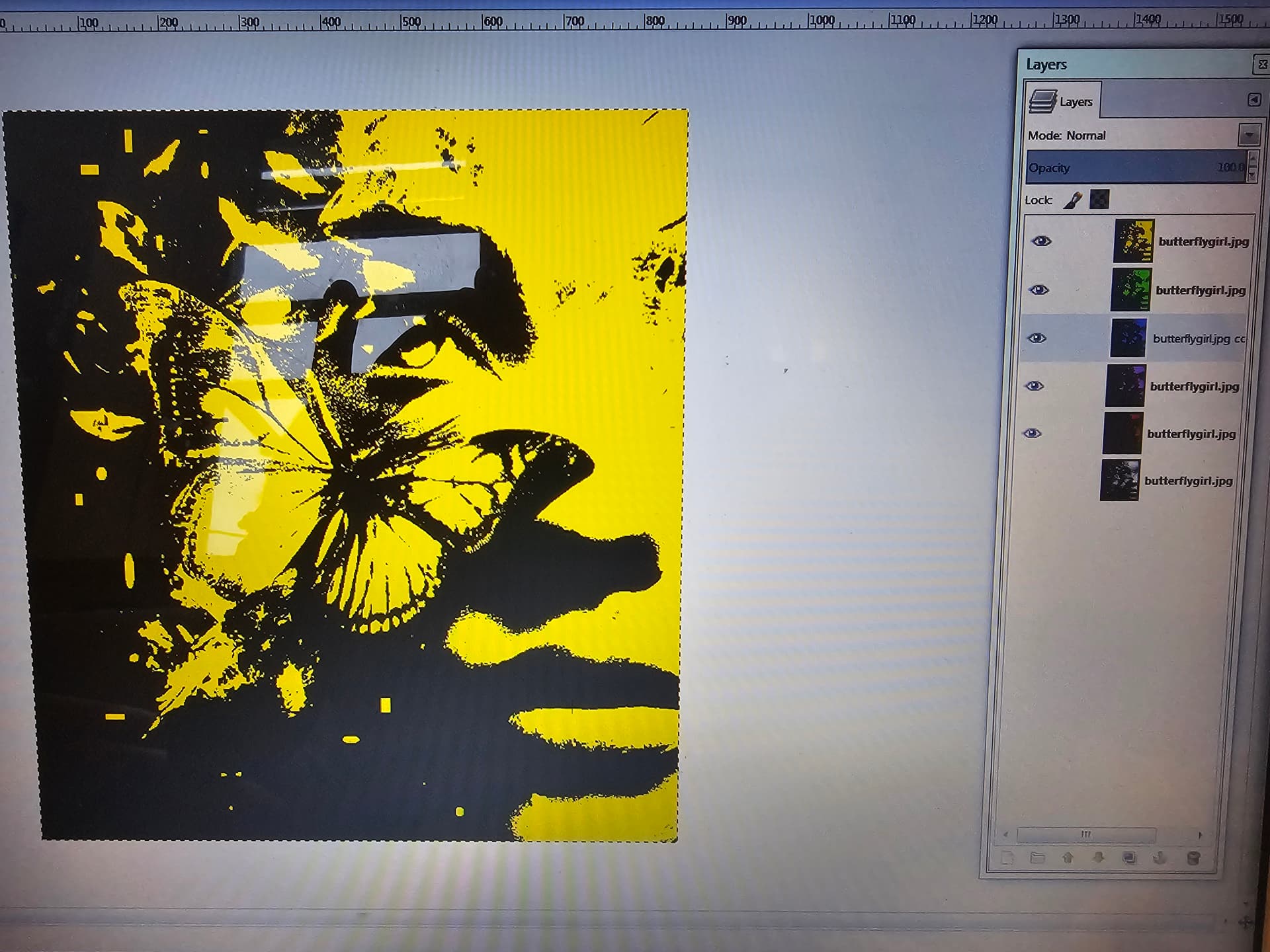Select the Layers tab
The height and width of the screenshot is (952, 1270).
[1062, 101]
